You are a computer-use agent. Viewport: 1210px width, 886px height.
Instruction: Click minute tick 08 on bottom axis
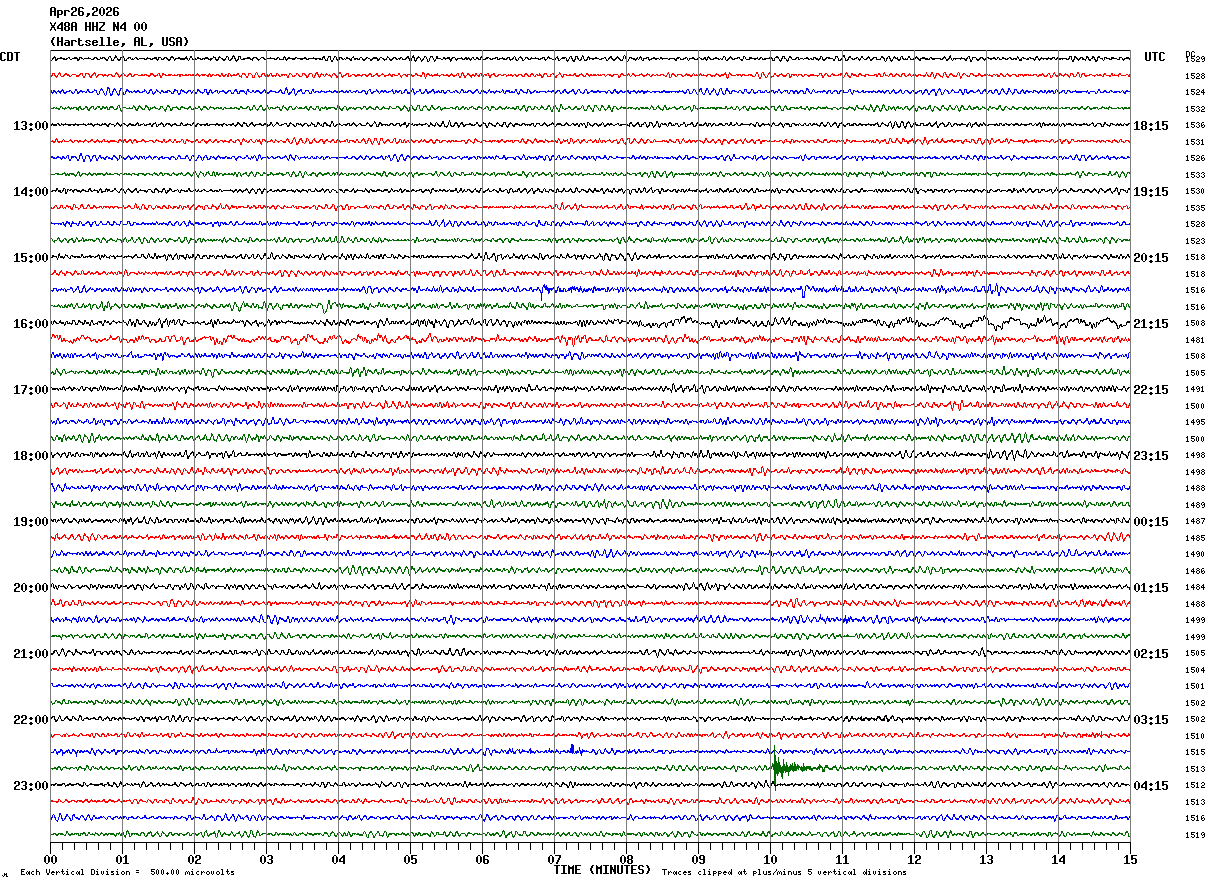(x=626, y=860)
